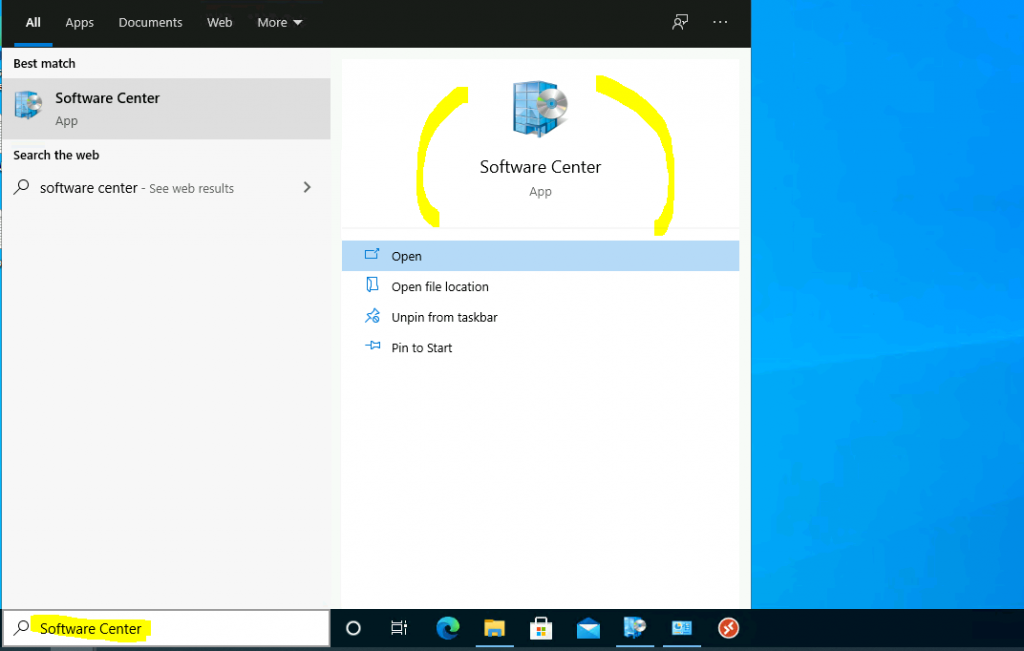Expand web results with the chevron arrow
The image size is (1024, 651).
(x=307, y=187)
